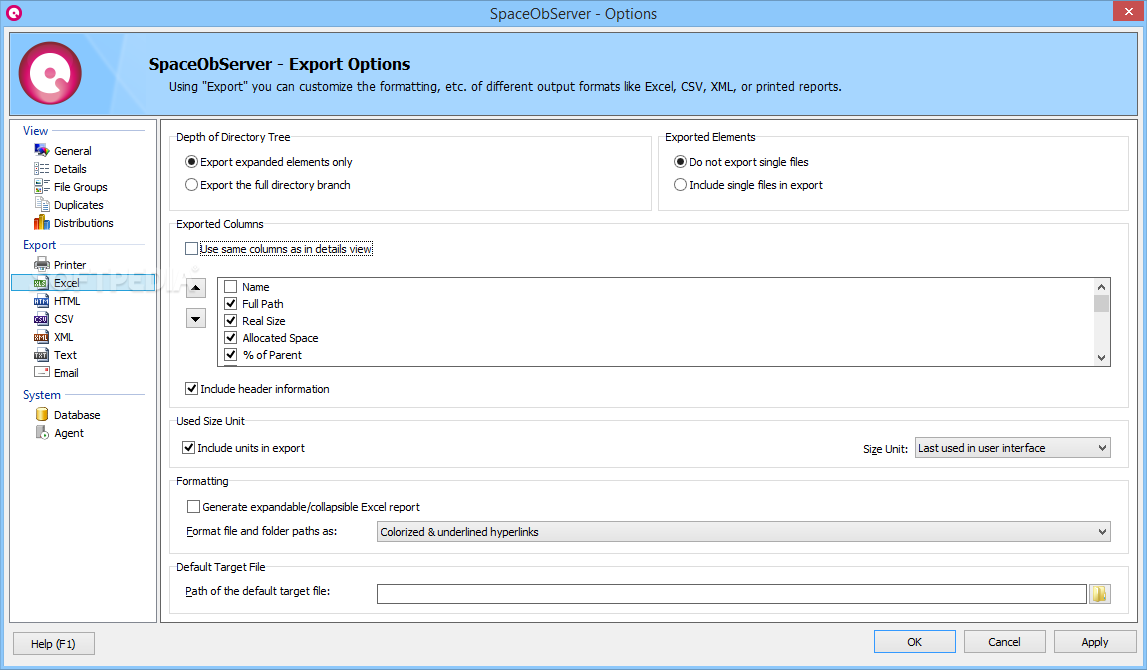Enable Use same columns as in details view
1147x670 pixels.
(192, 249)
